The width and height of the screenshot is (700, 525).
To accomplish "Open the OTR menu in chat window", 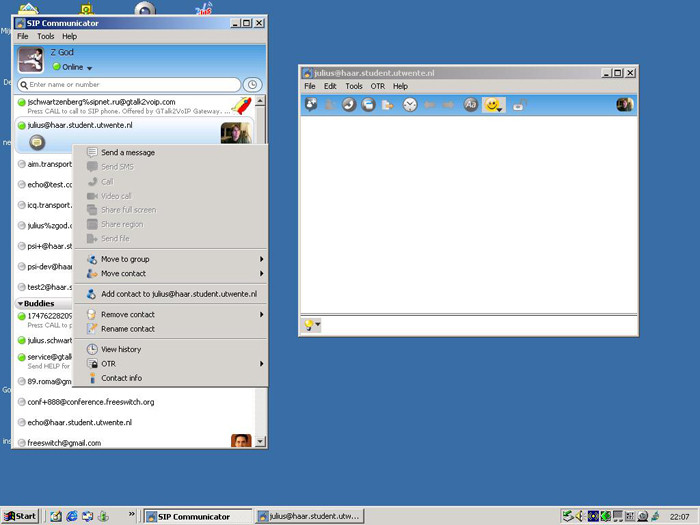I will click(x=378, y=86).
